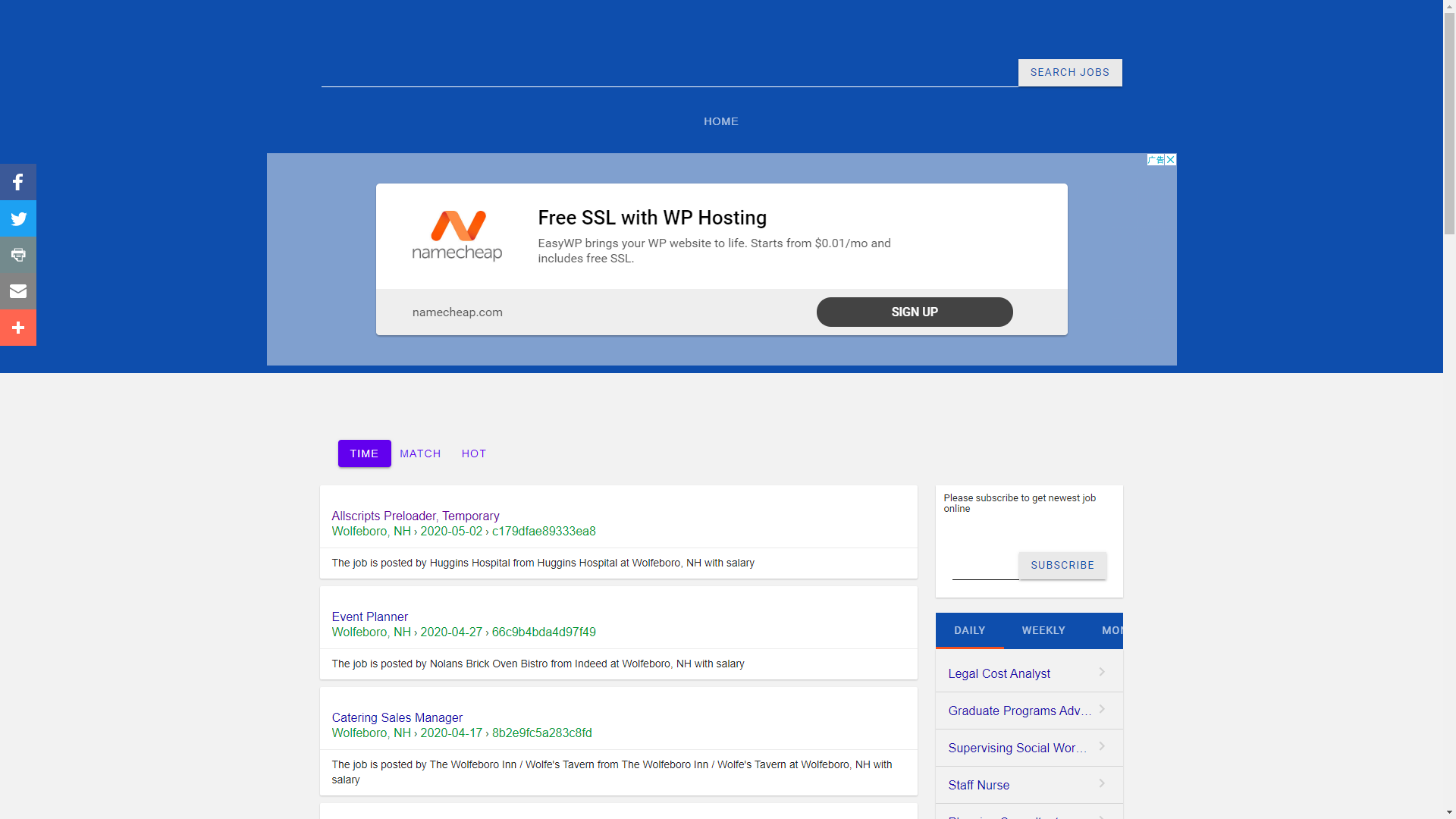Close the Namecheap advertisement with the X icon
The height and width of the screenshot is (819, 1456).
click(1170, 160)
